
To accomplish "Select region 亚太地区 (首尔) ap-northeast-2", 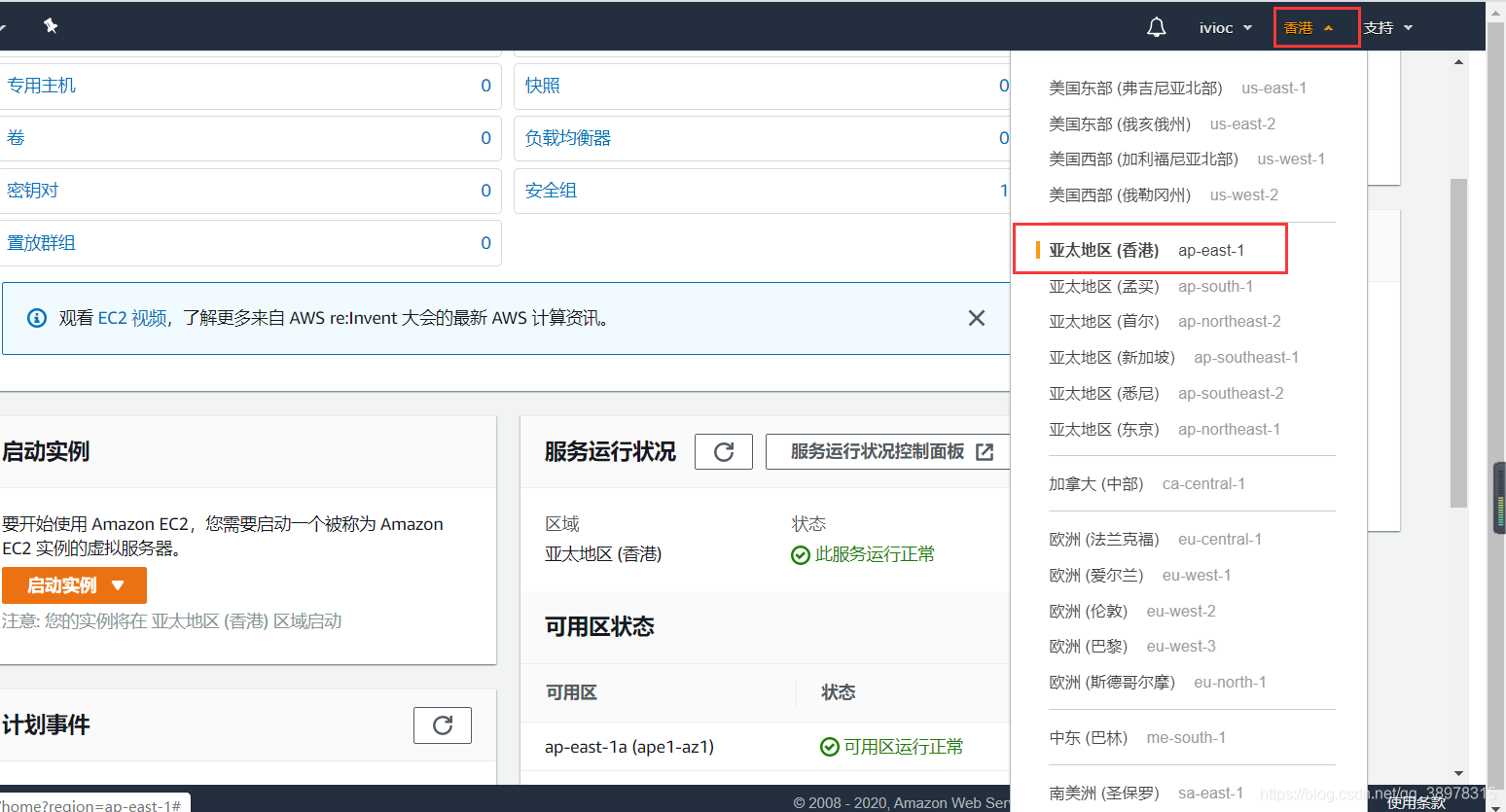I will tap(1165, 321).
